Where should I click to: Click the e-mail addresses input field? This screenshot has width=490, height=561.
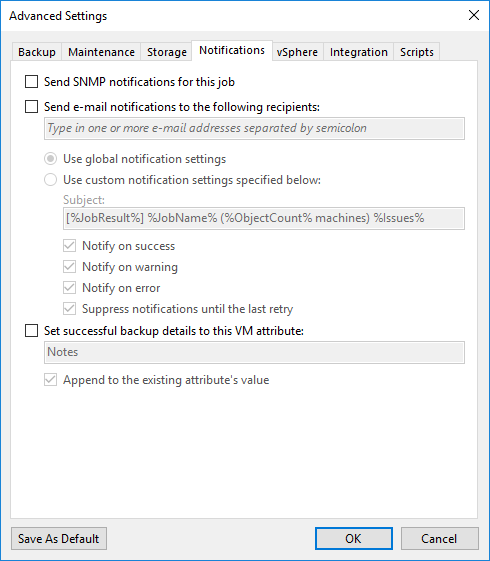[x=254, y=128]
